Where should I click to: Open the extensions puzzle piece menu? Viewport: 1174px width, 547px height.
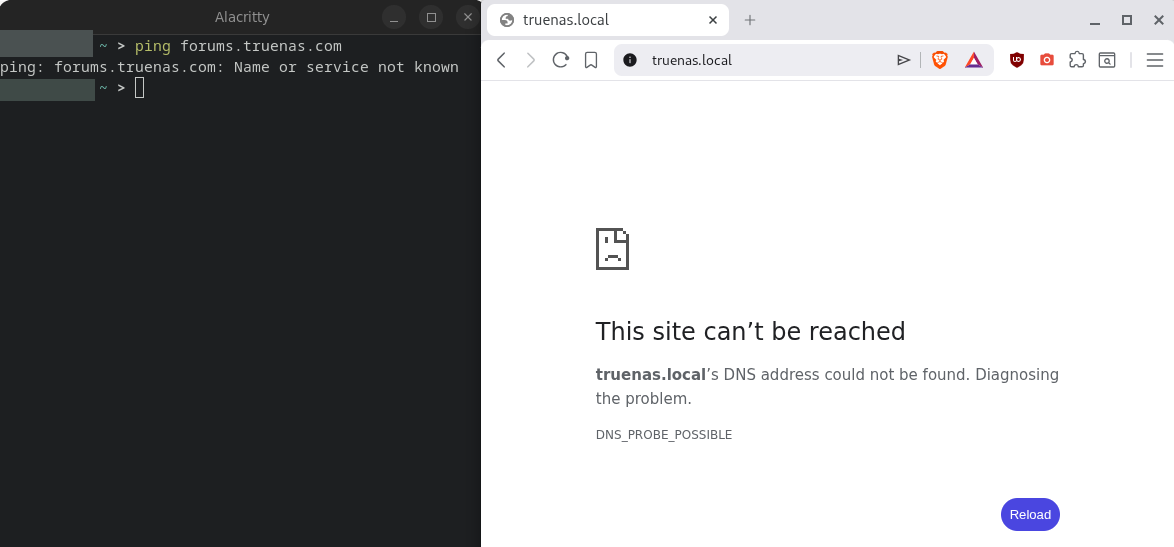1077,60
